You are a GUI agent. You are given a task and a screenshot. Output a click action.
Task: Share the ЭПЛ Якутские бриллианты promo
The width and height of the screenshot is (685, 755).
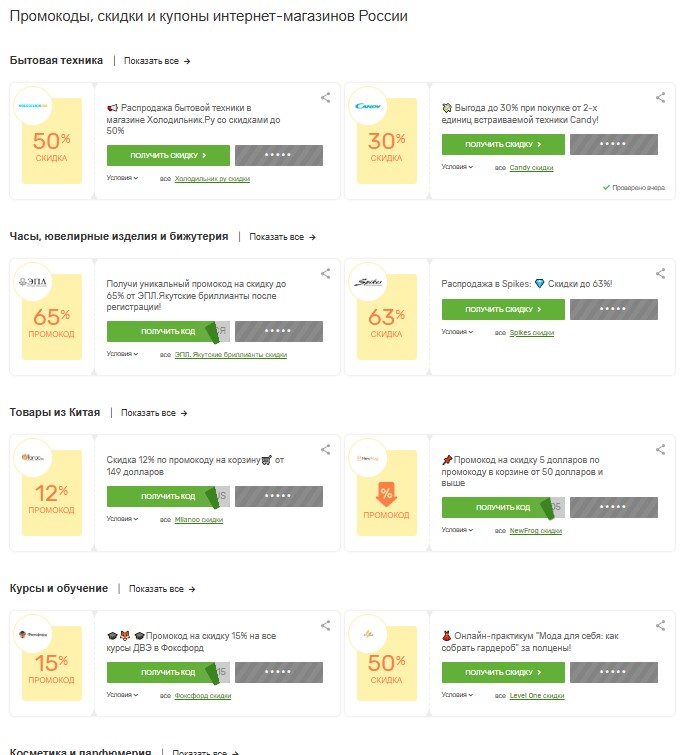(326, 273)
